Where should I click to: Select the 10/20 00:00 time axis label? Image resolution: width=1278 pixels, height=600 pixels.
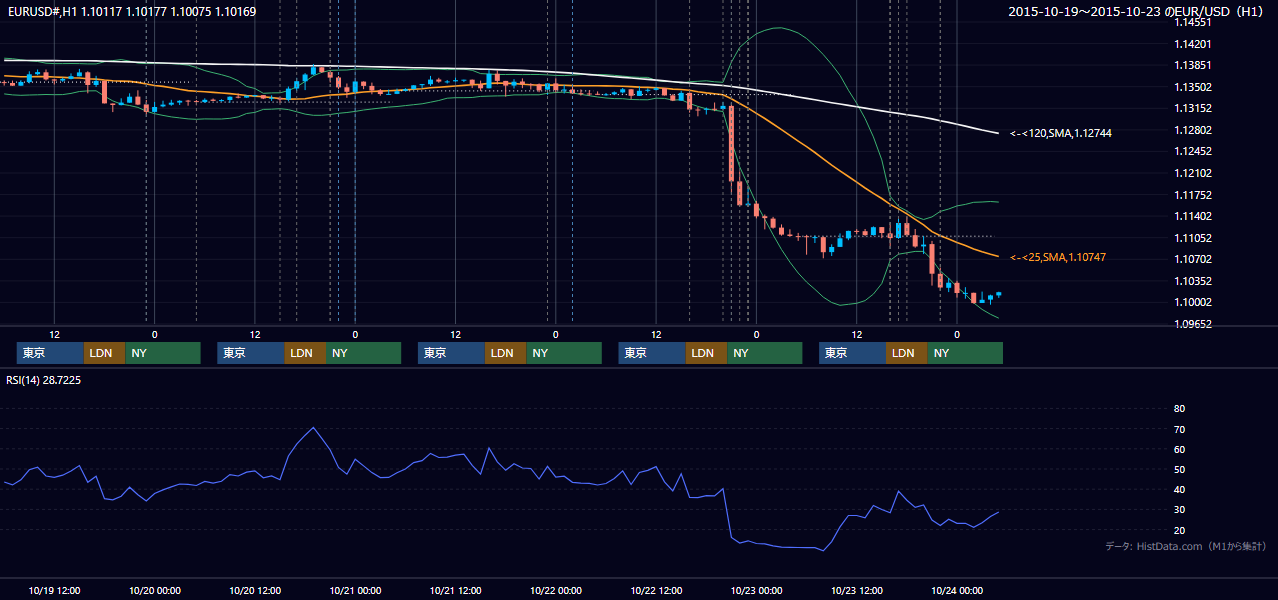click(155, 590)
